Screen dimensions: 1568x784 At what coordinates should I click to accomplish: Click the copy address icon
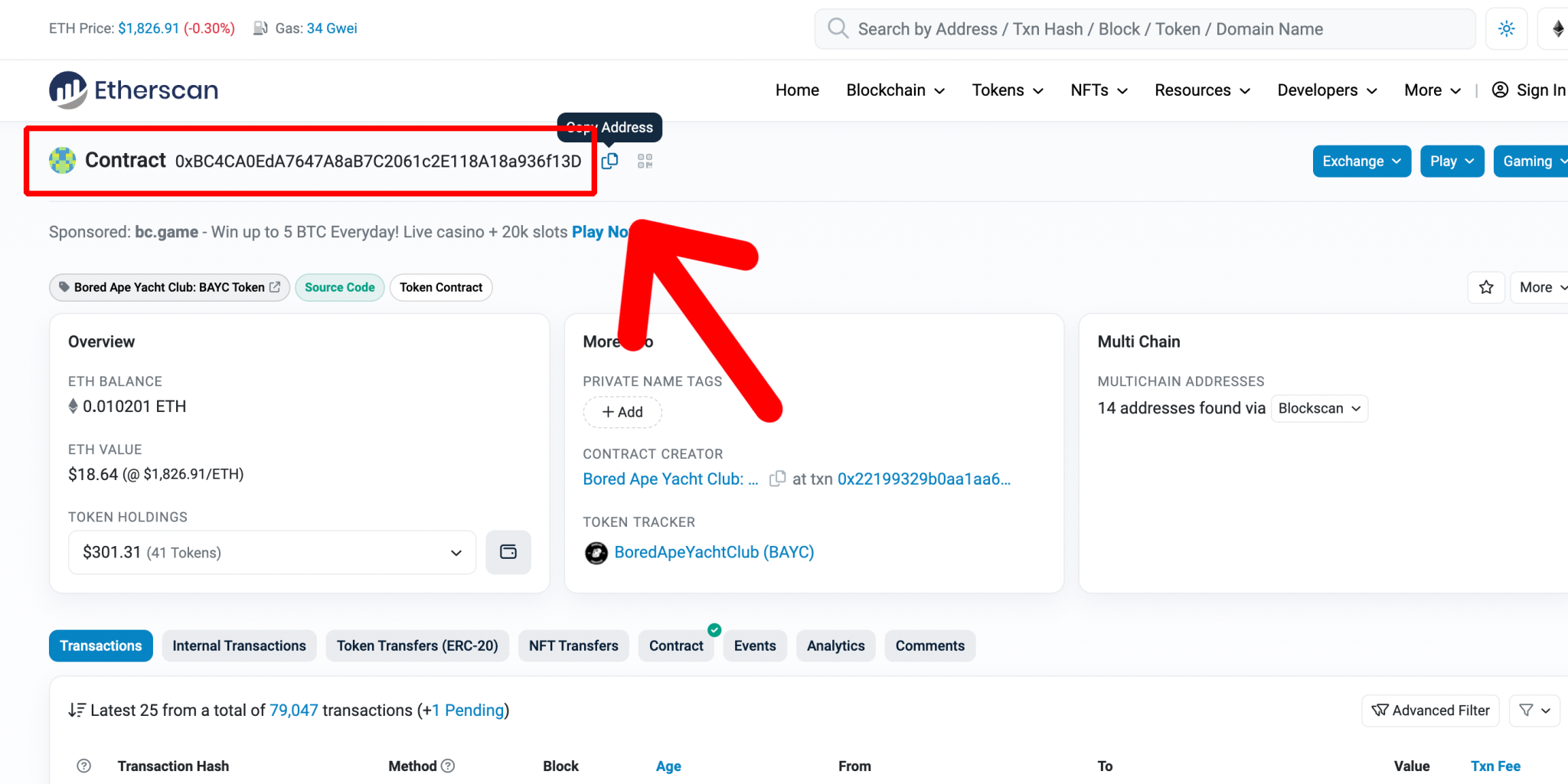[609, 162]
